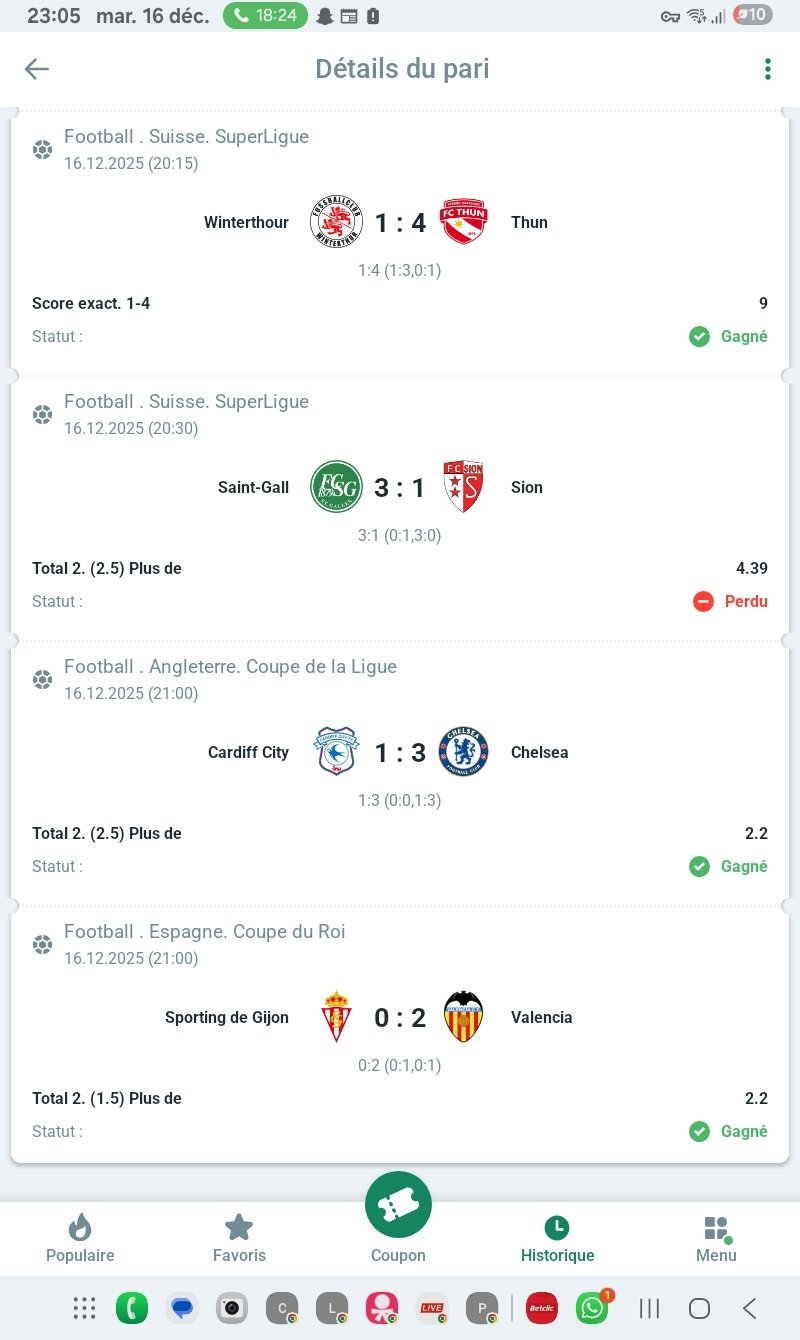Open the Favoris star tab
The height and width of the screenshot is (1340, 800).
[239, 1238]
